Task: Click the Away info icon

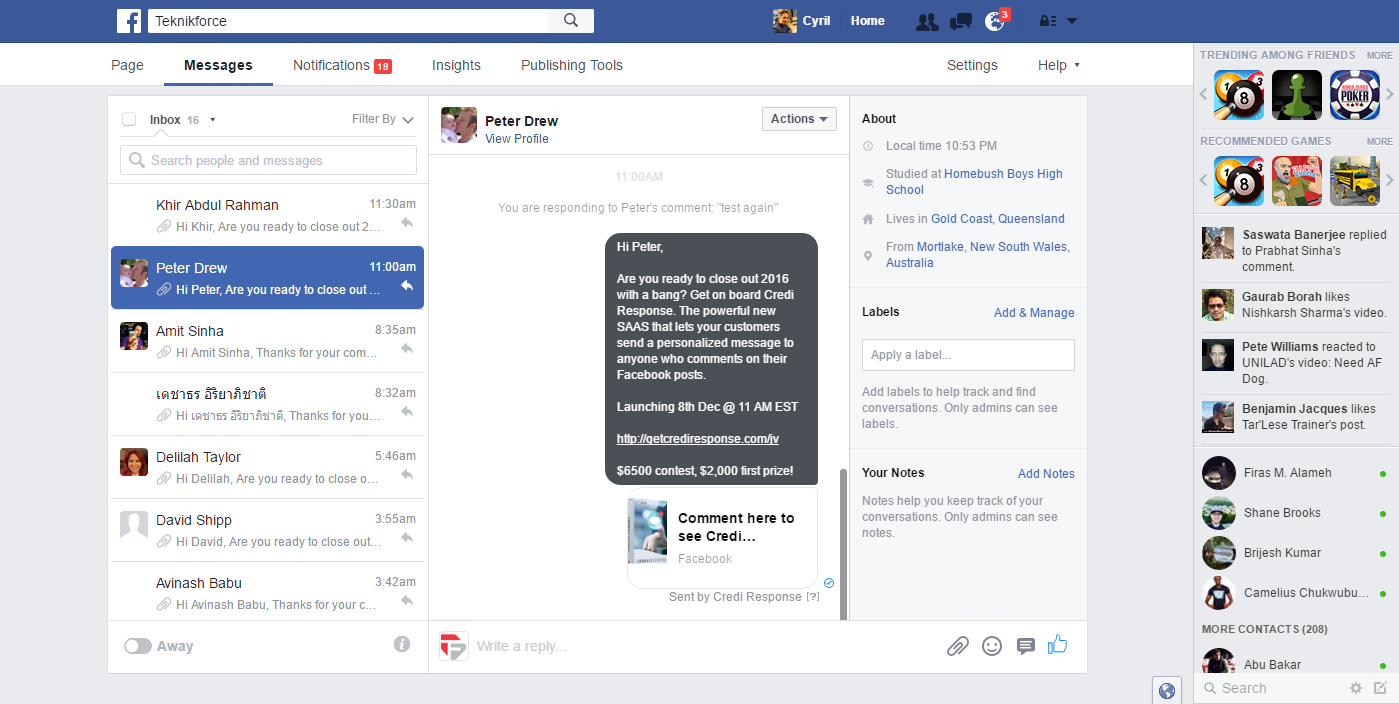Action: [402, 645]
